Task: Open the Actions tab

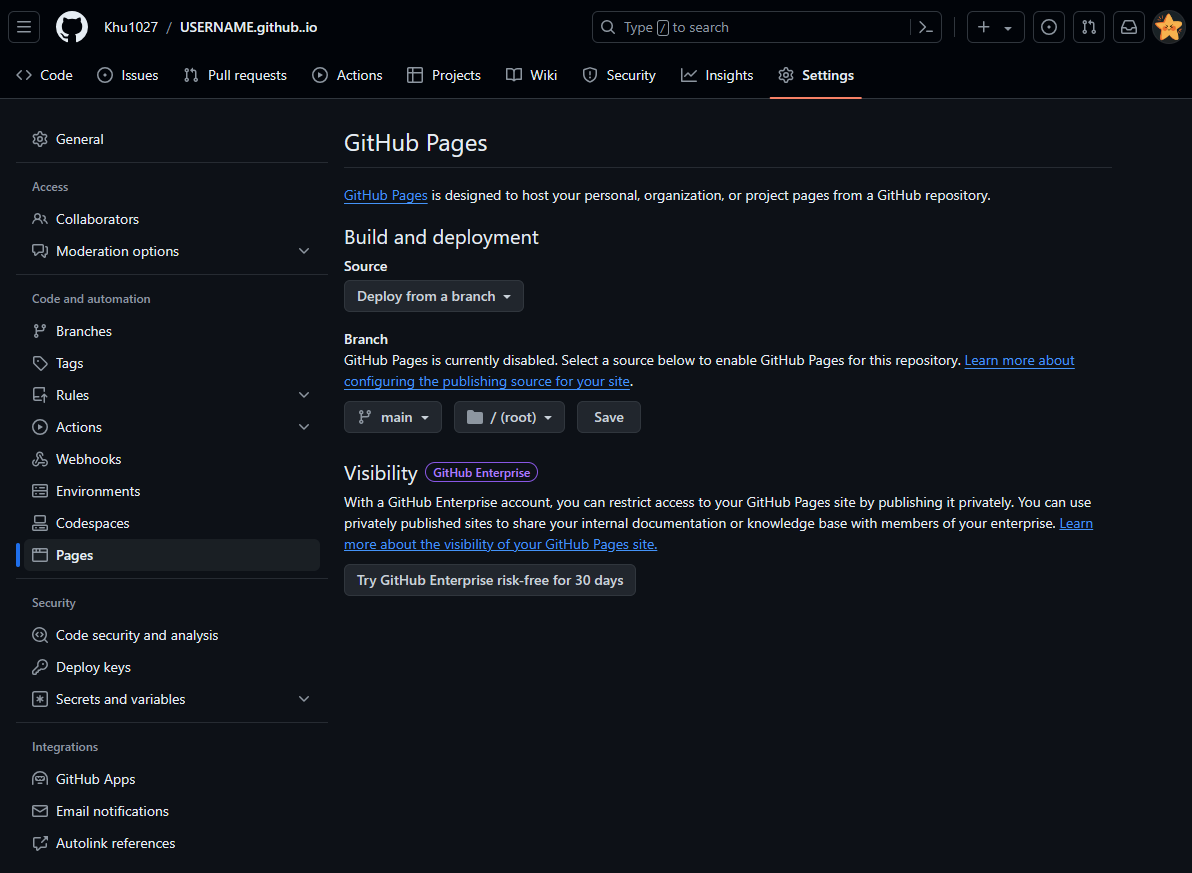Action: (x=347, y=75)
